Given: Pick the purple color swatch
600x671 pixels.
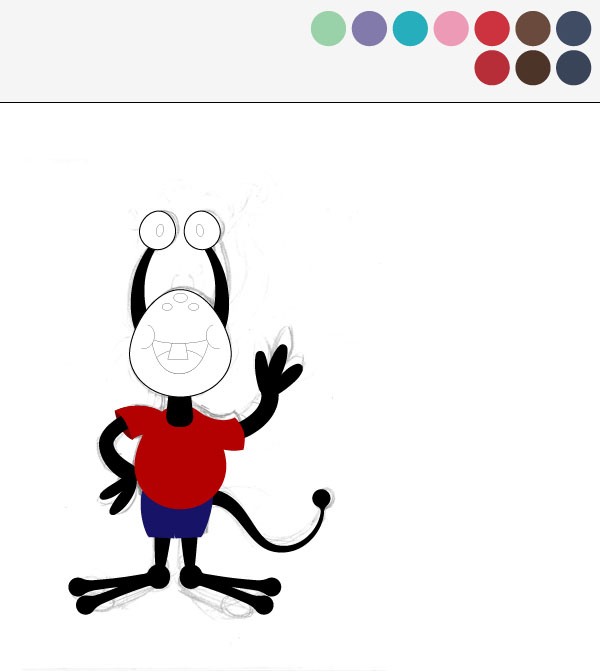Looking at the screenshot, I should coord(369,28).
